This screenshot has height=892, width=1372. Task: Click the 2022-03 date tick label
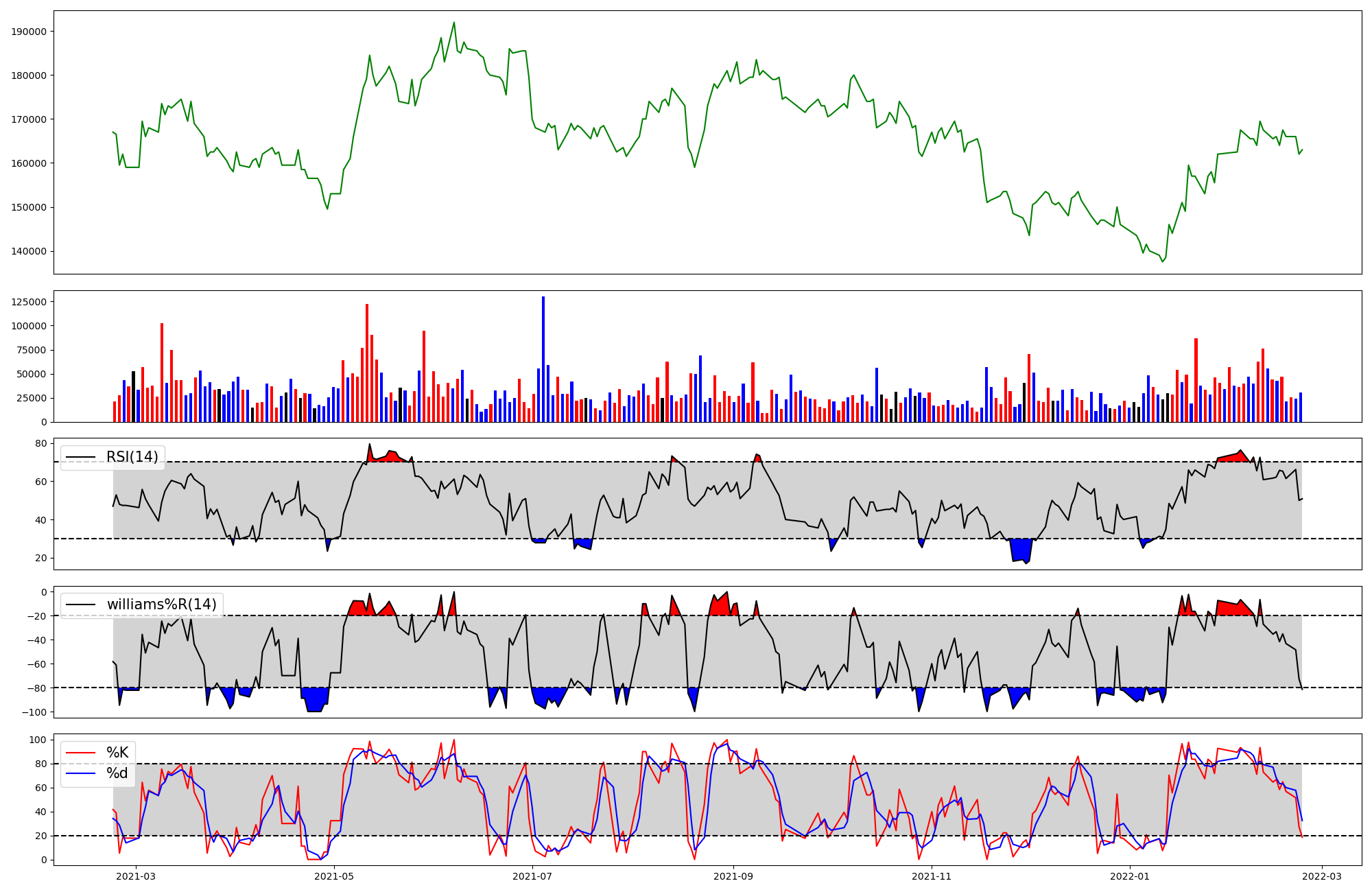point(1322,876)
